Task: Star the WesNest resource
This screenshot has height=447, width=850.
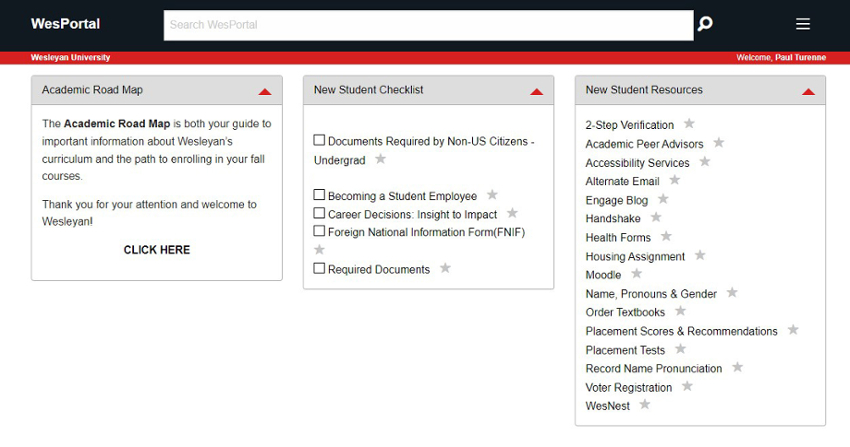Action: (645, 405)
